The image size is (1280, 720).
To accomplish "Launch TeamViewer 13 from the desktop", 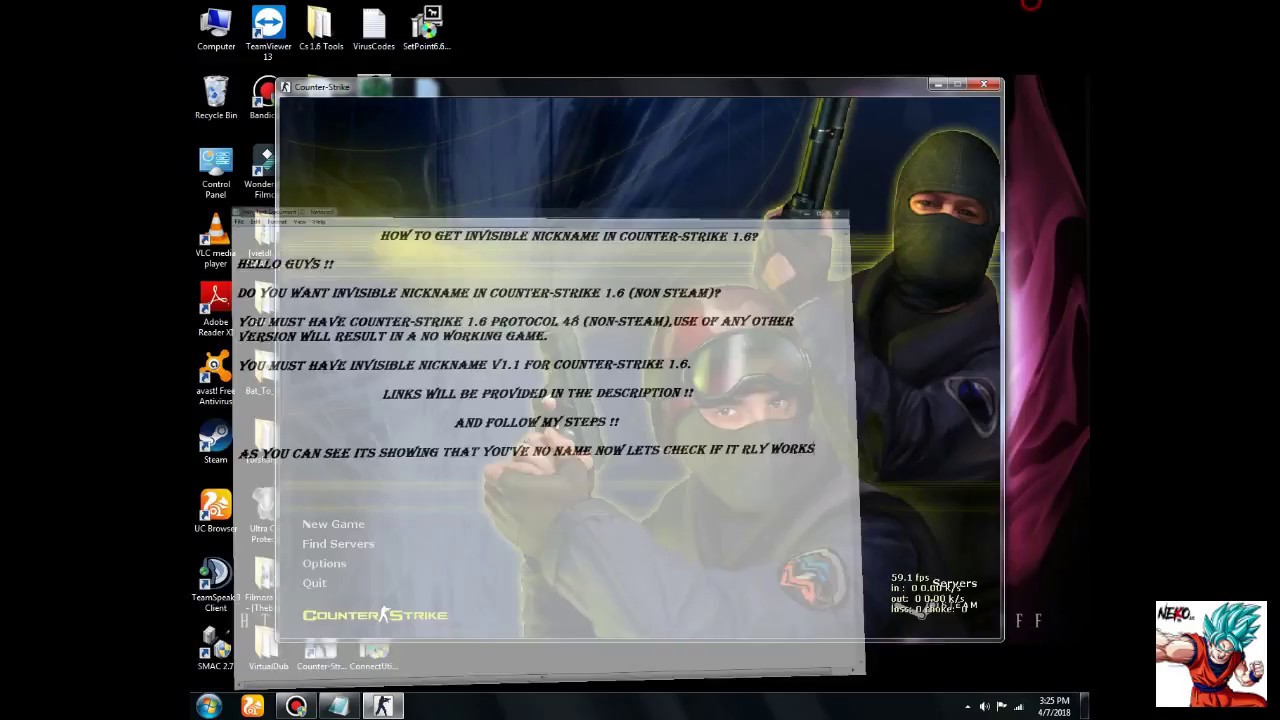I will tap(268, 34).
